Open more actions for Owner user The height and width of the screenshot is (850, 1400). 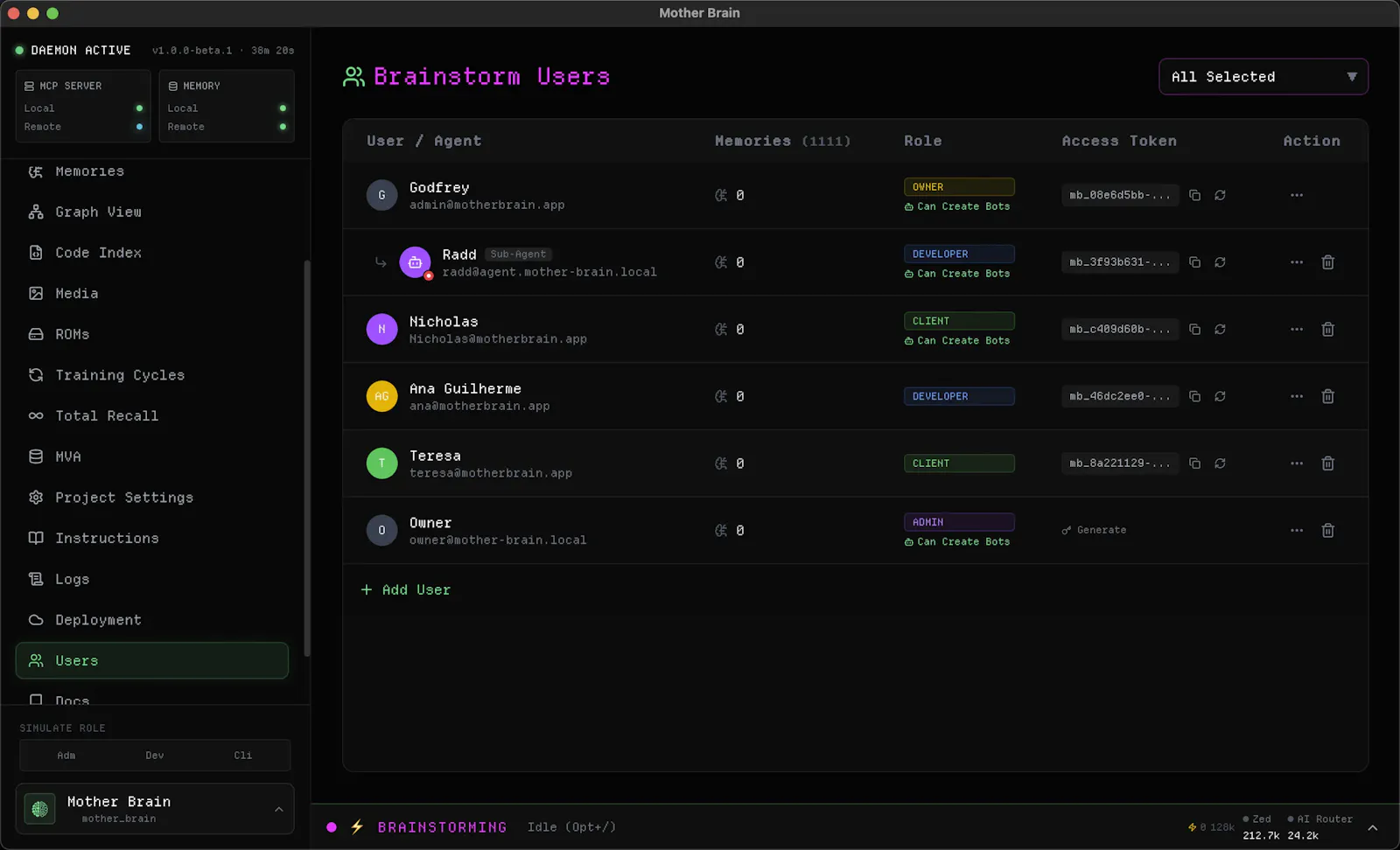point(1297,530)
